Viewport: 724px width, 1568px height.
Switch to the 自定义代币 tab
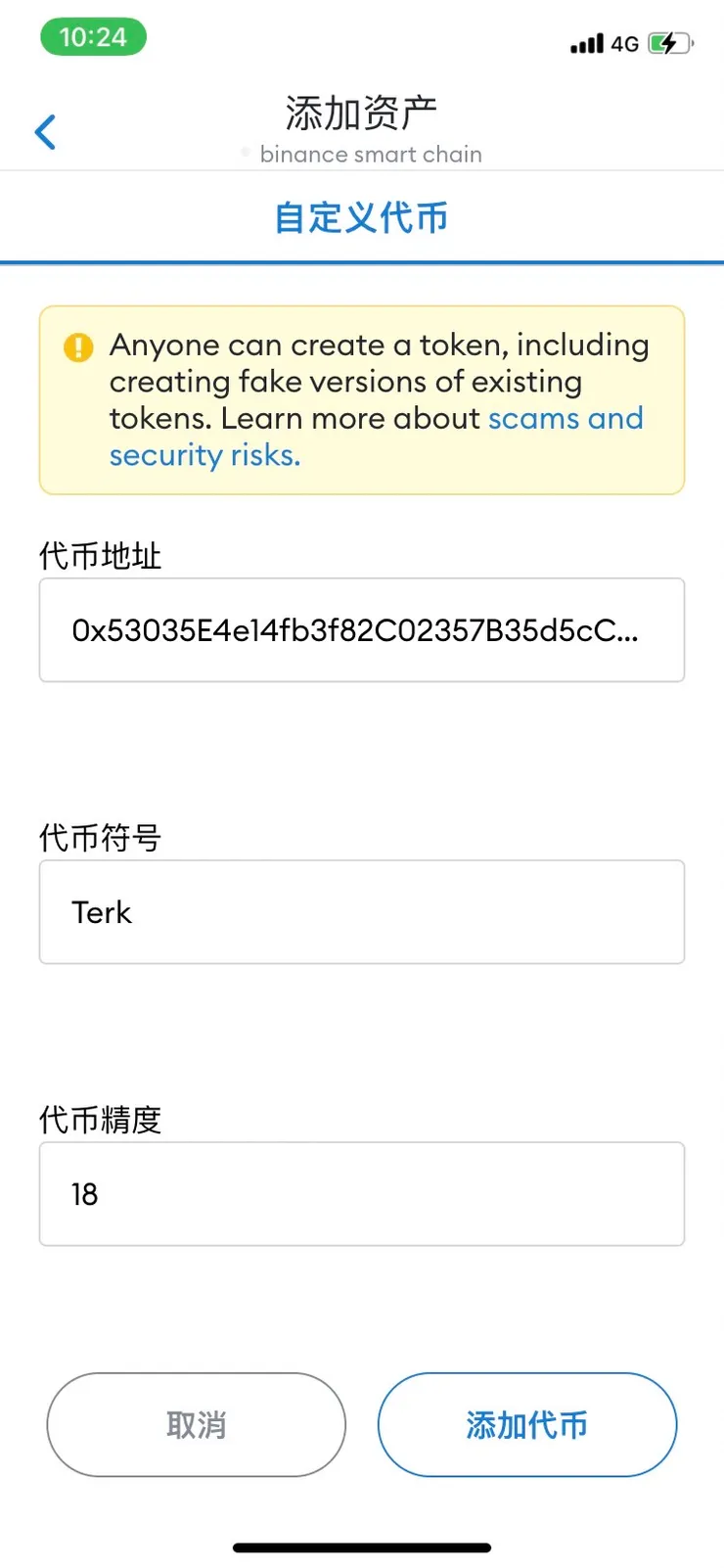(362, 217)
